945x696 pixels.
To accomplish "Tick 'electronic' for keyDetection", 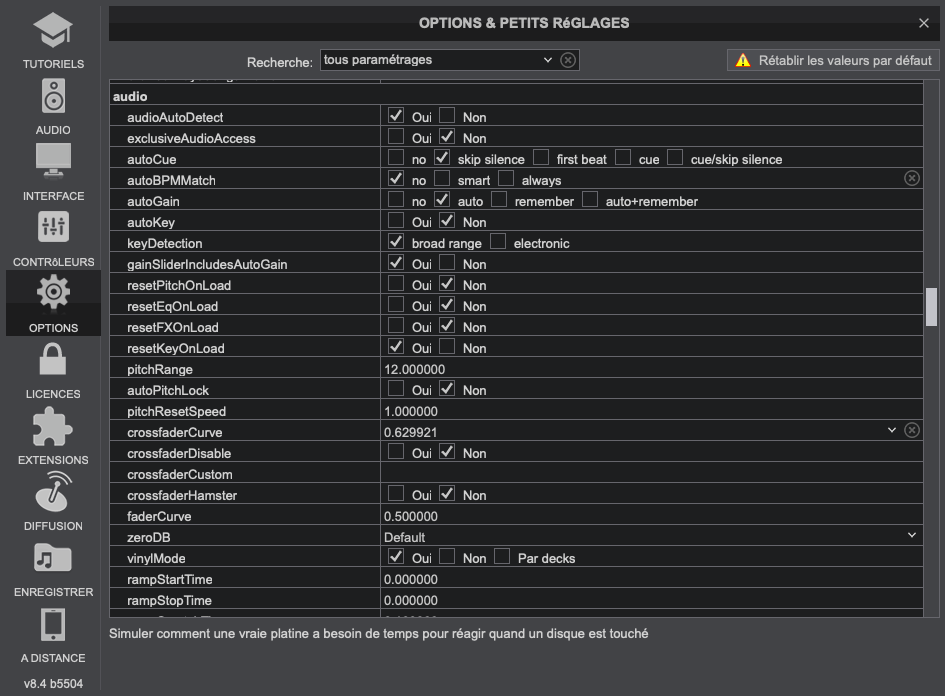I will point(498,242).
